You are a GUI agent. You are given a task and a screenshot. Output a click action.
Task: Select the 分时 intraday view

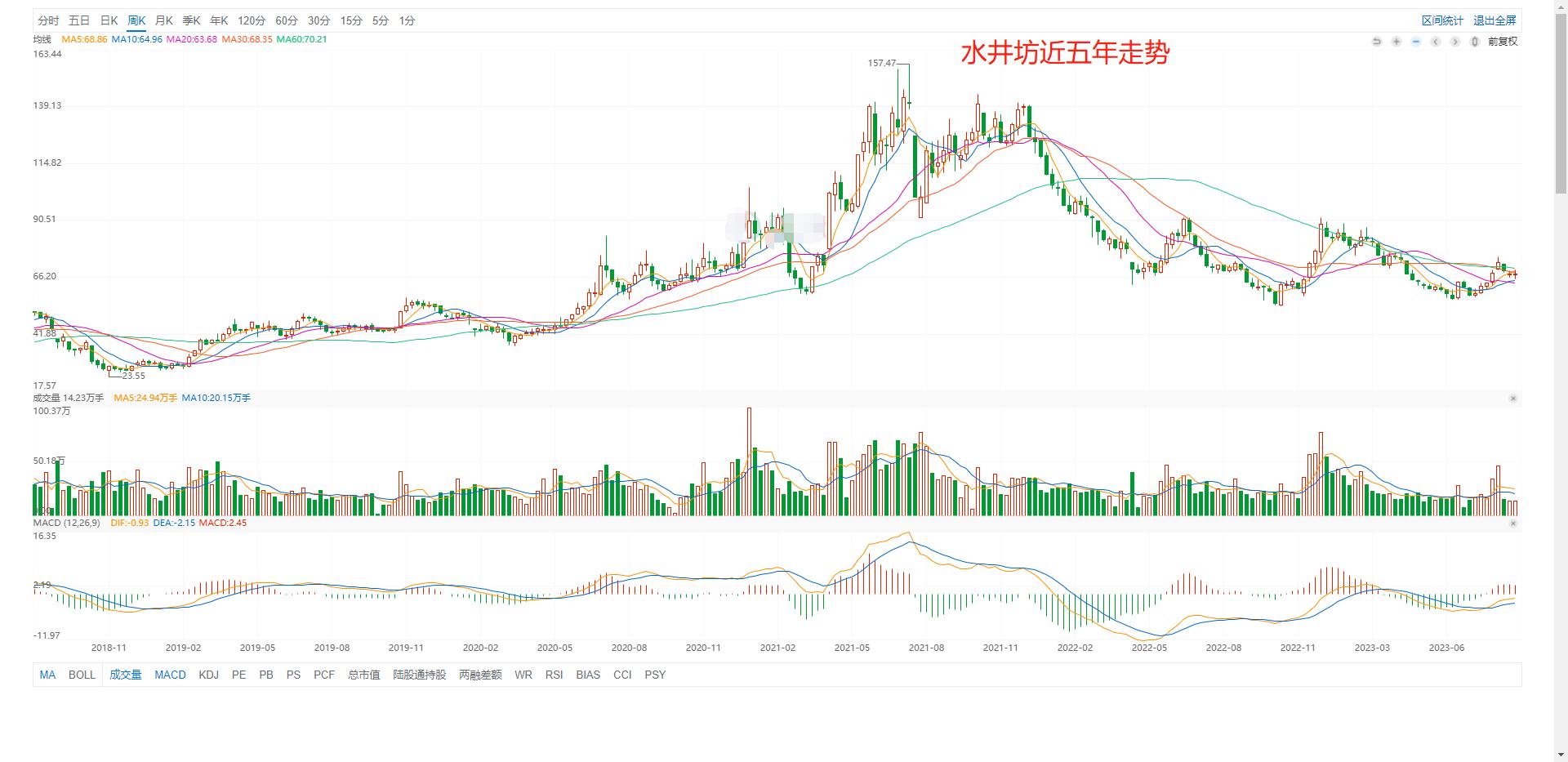(50, 20)
